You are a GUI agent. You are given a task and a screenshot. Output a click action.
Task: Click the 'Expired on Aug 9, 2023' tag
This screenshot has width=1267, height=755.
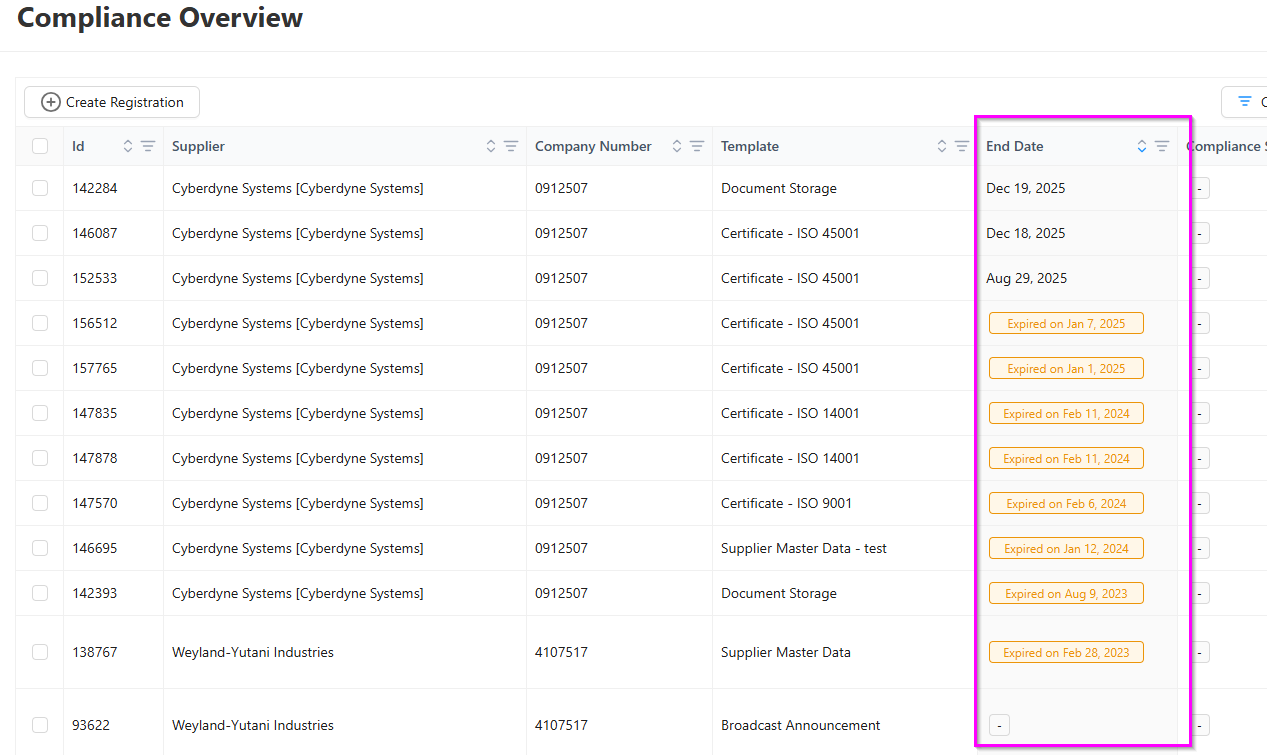pyautogui.click(x=1066, y=593)
